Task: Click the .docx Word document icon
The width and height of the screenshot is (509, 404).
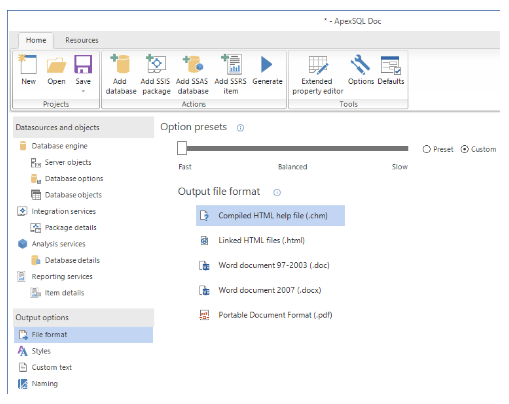Action: tap(204, 290)
